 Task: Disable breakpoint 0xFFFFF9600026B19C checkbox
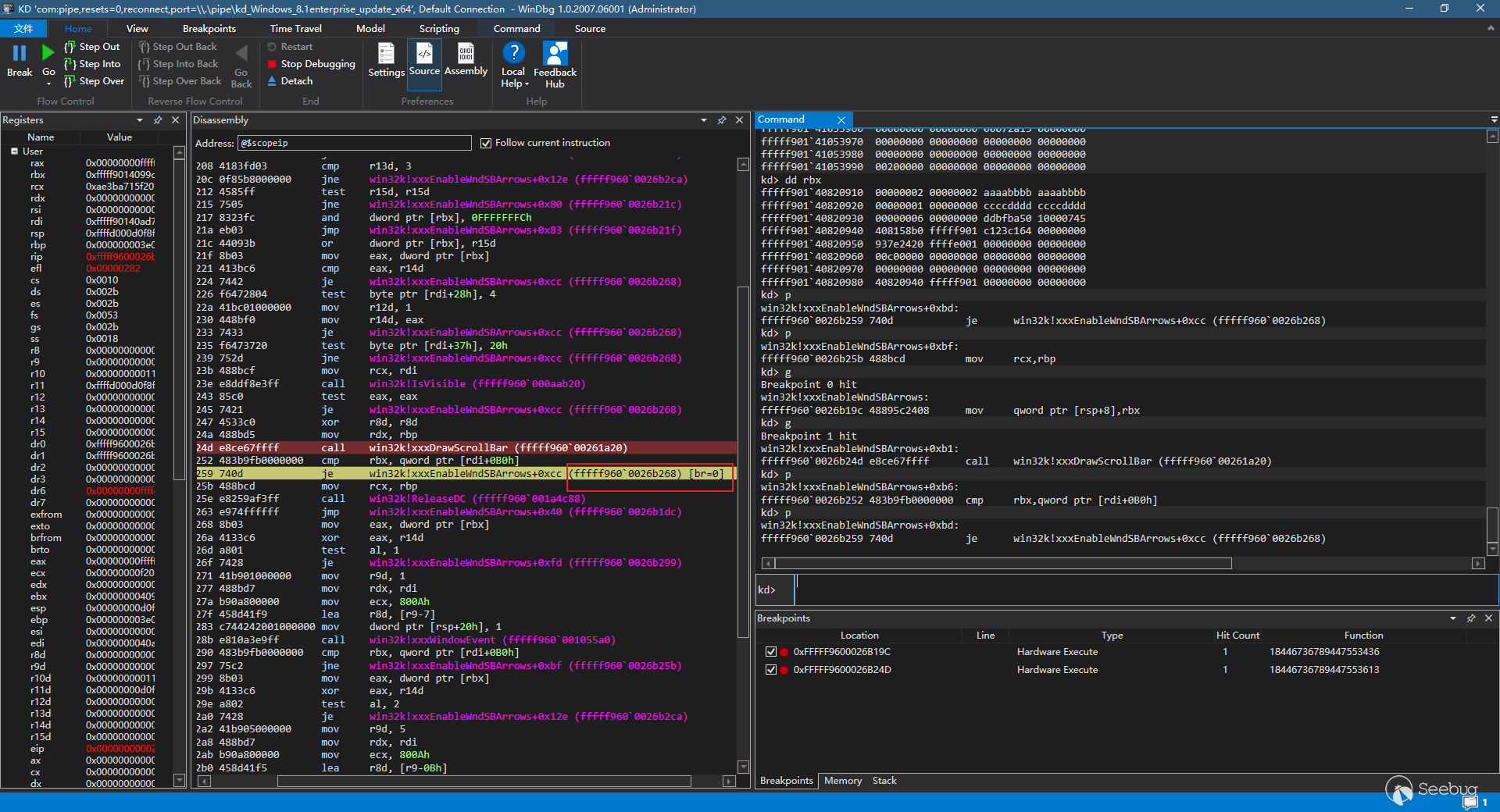(771, 652)
